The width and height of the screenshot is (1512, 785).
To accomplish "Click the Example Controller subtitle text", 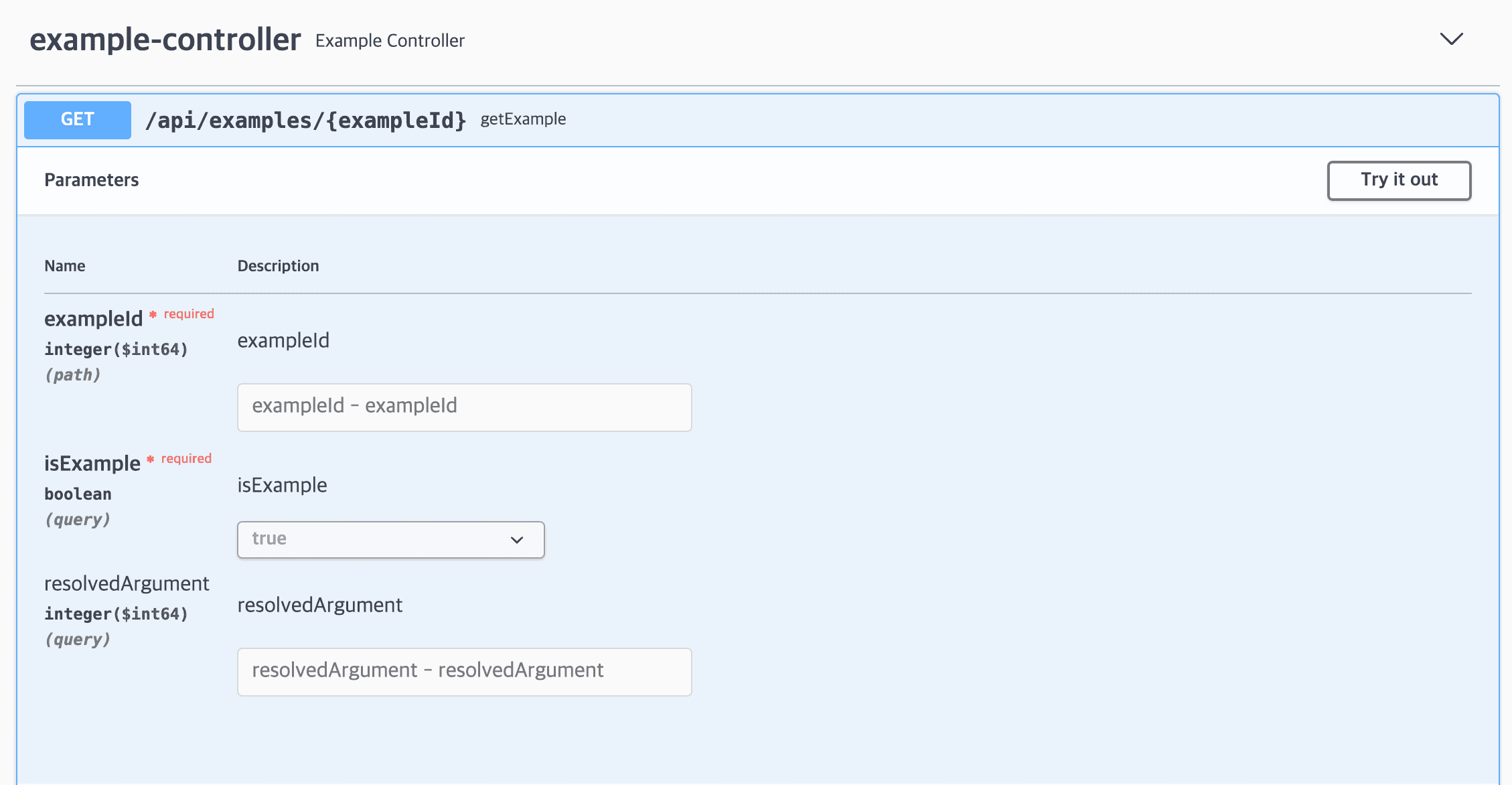I will pos(390,41).
